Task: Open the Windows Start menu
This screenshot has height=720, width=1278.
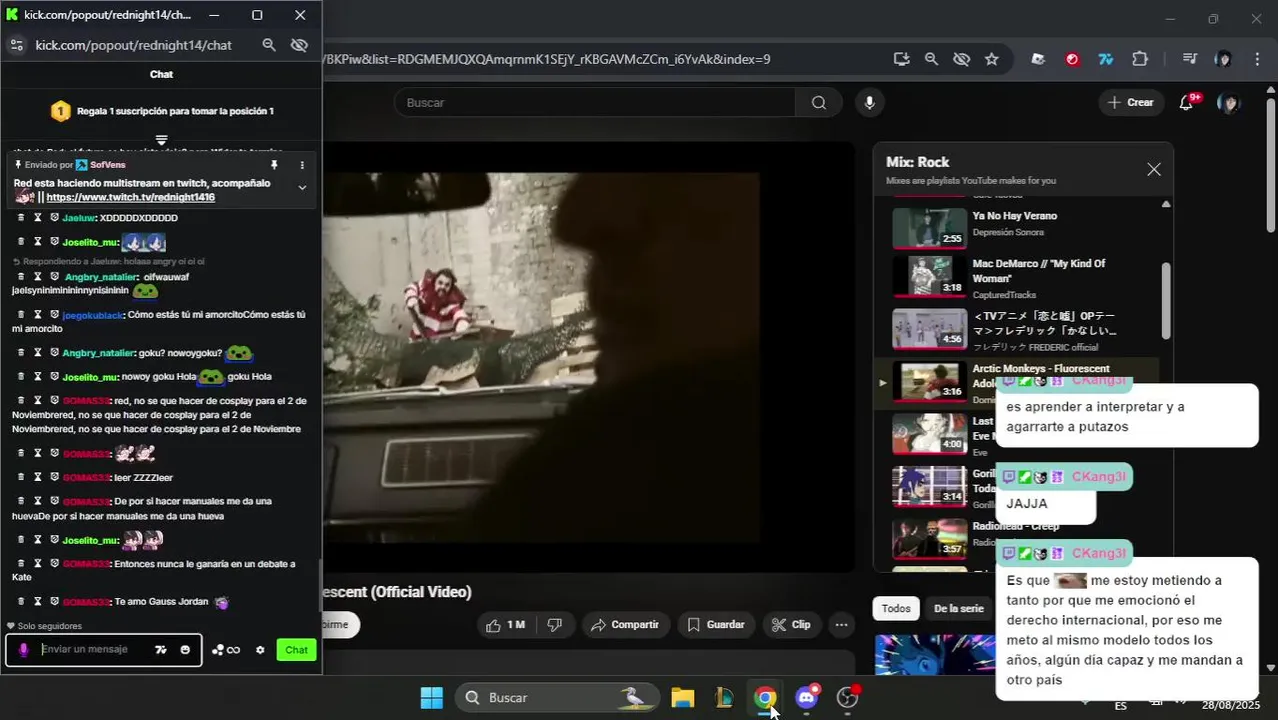Action: pyautogui.click(x=432, y=698)
